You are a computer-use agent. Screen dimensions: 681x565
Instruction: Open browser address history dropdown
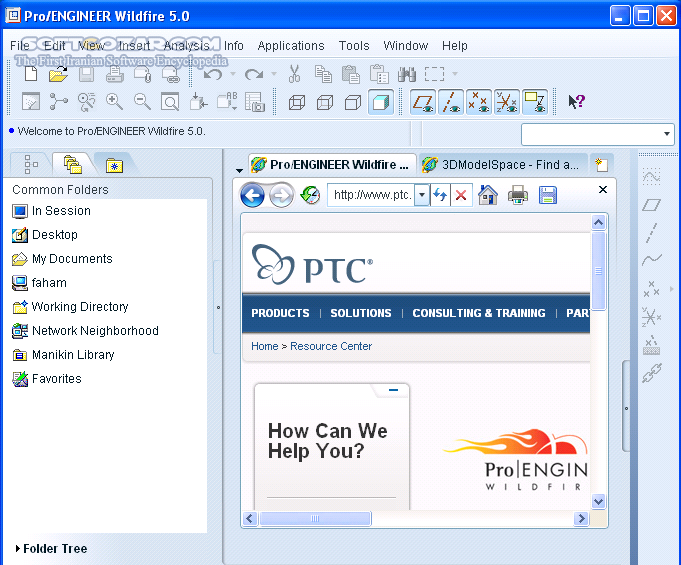pyautogui.click(x=422, y=195)
